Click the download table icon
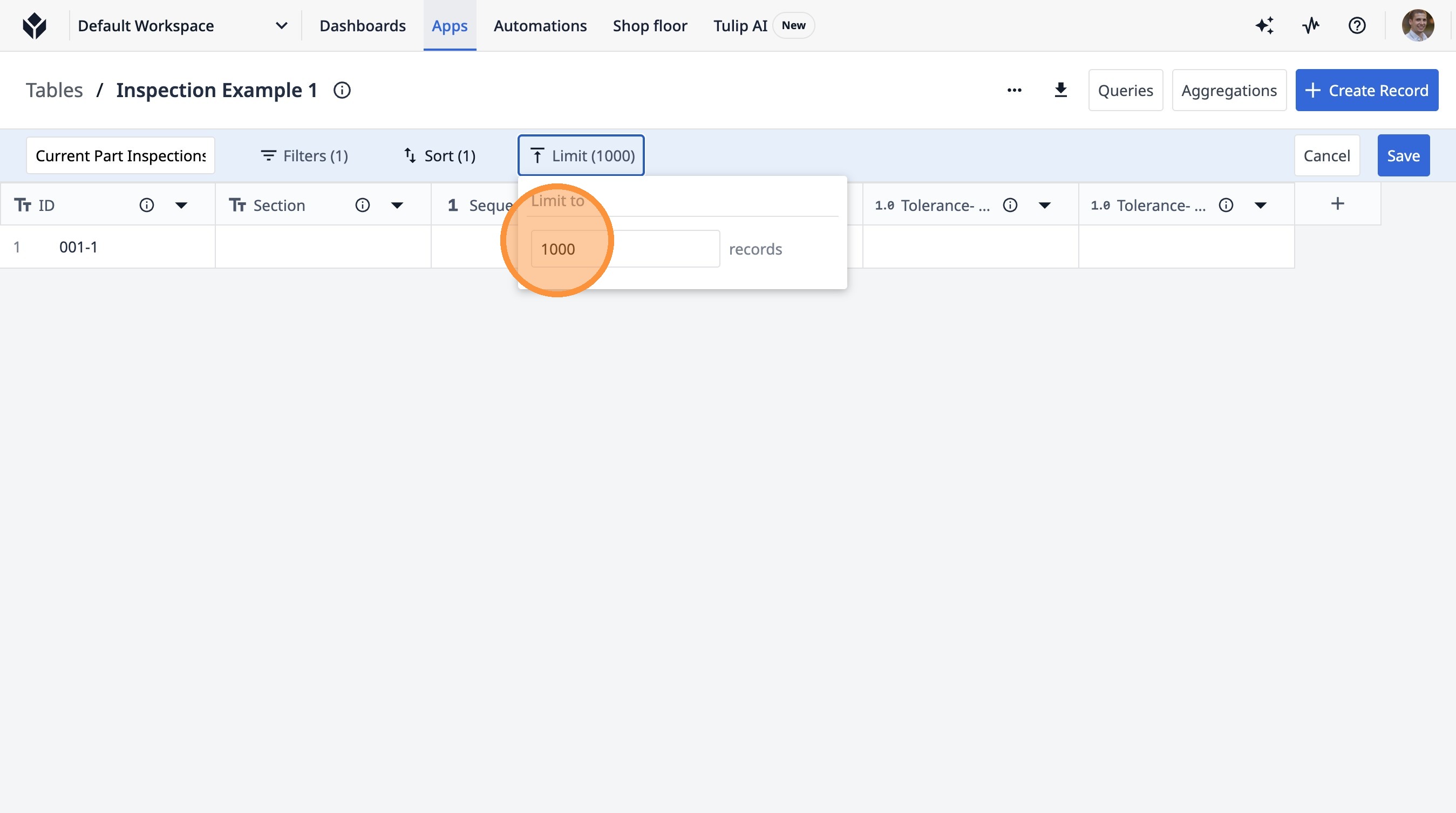 (x=1060, y=91)
